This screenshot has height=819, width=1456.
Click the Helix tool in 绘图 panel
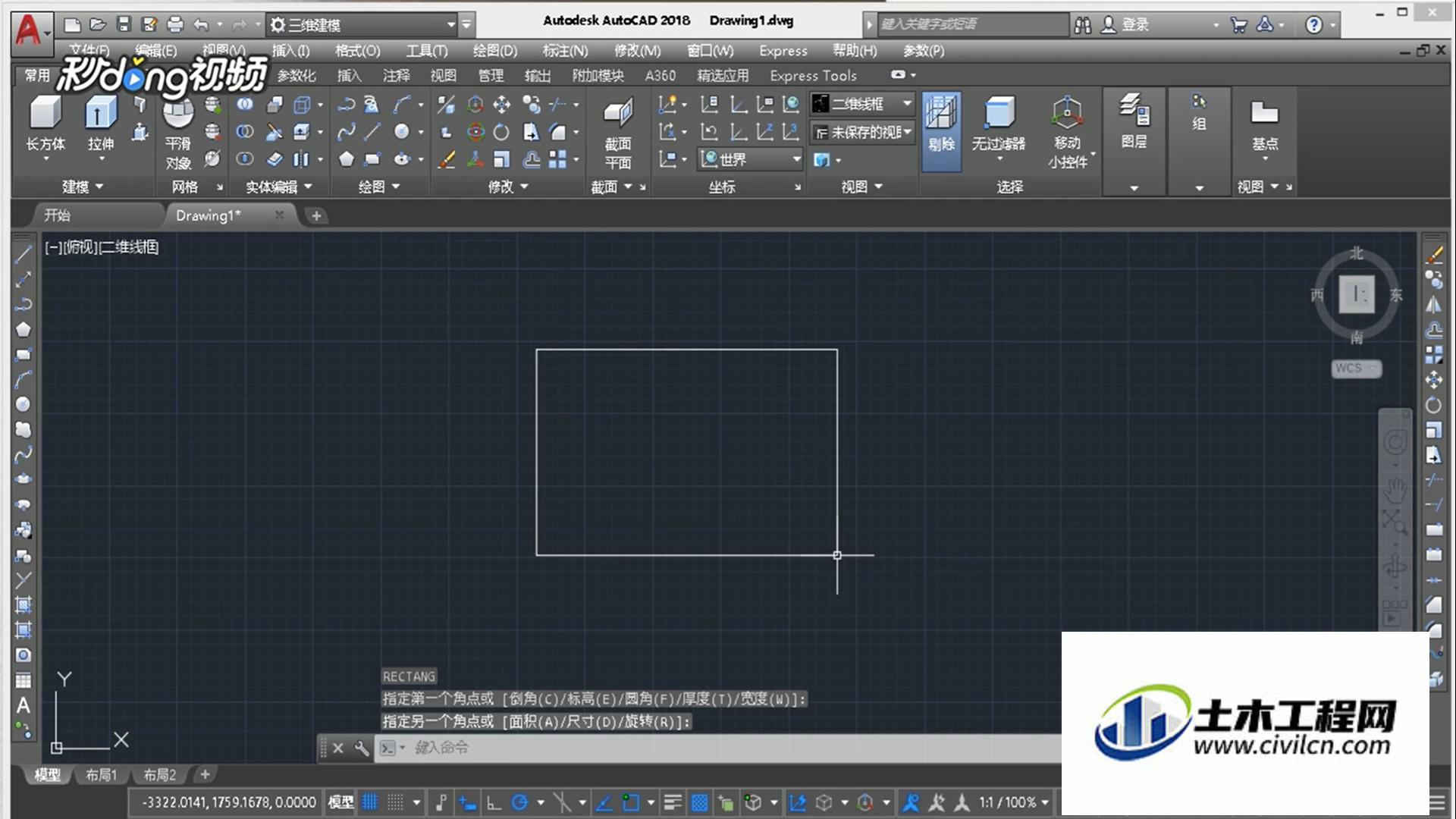pyautogui.click(x=371, y=104)
